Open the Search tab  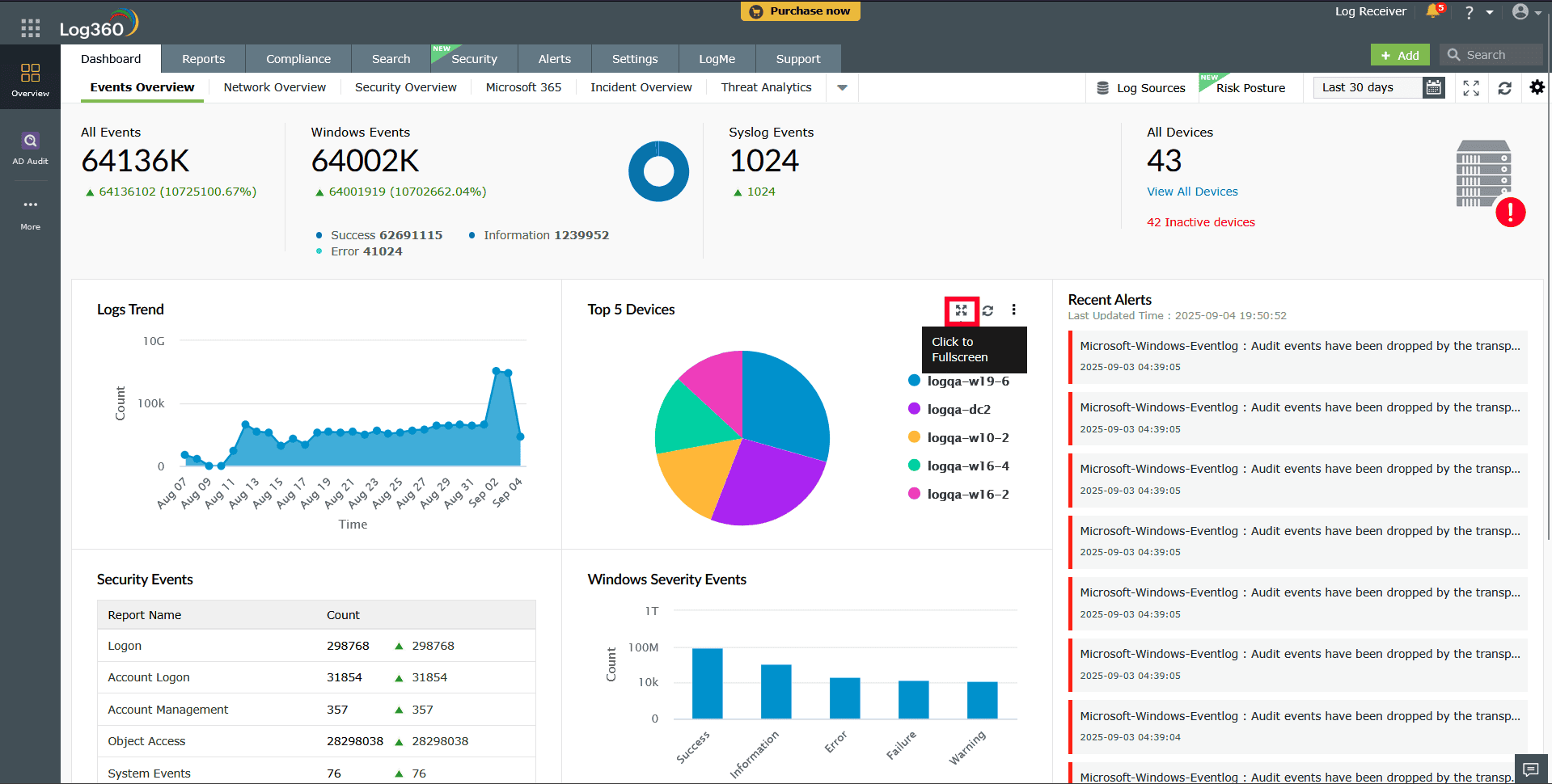point(391,59)
